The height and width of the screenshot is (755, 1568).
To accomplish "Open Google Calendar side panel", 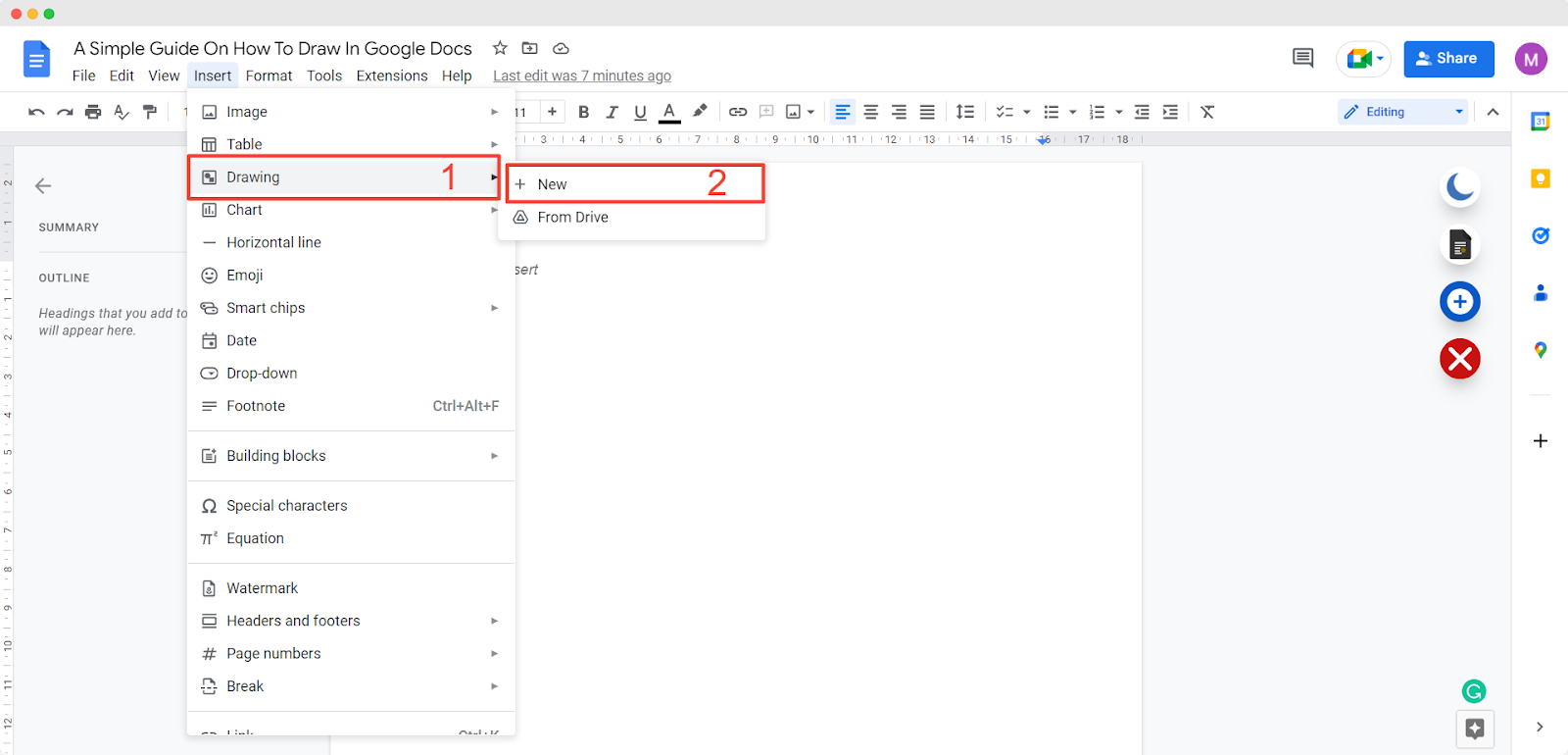I will (1541, 122).
